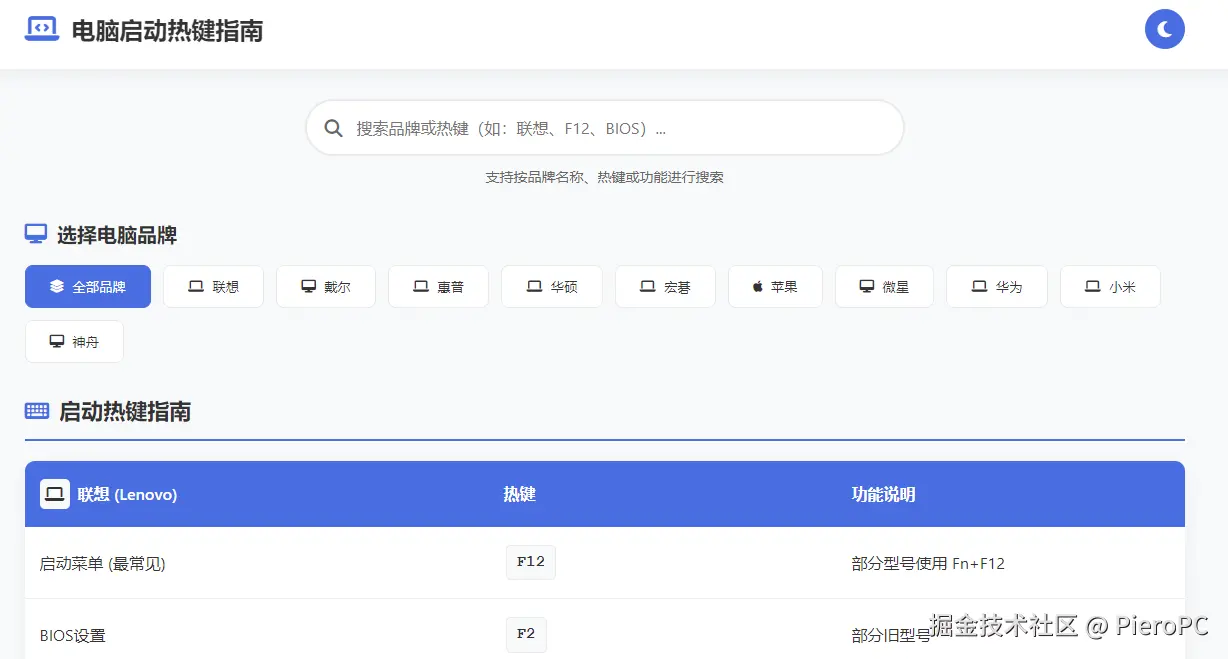Viewport: 1228px width, 659px height.
Task: Filter by 戴尔 brand
Action: click(326, 287)
